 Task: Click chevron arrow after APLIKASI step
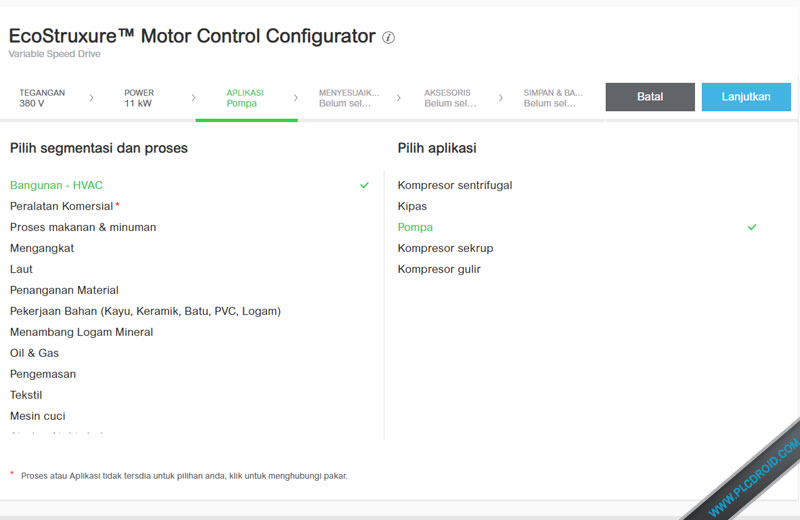[295, 97]
